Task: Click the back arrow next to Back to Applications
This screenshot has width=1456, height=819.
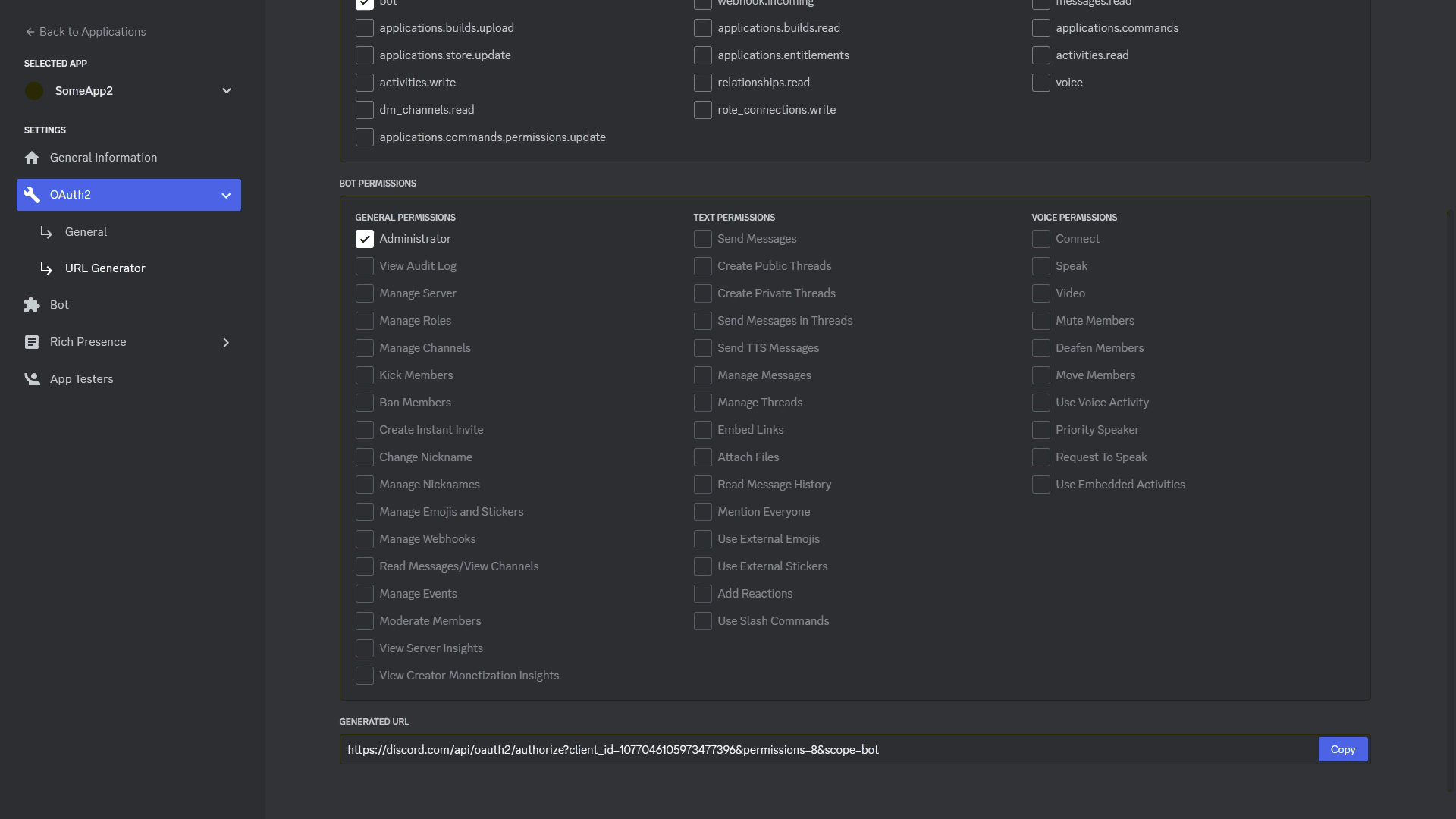Action: 29,32
